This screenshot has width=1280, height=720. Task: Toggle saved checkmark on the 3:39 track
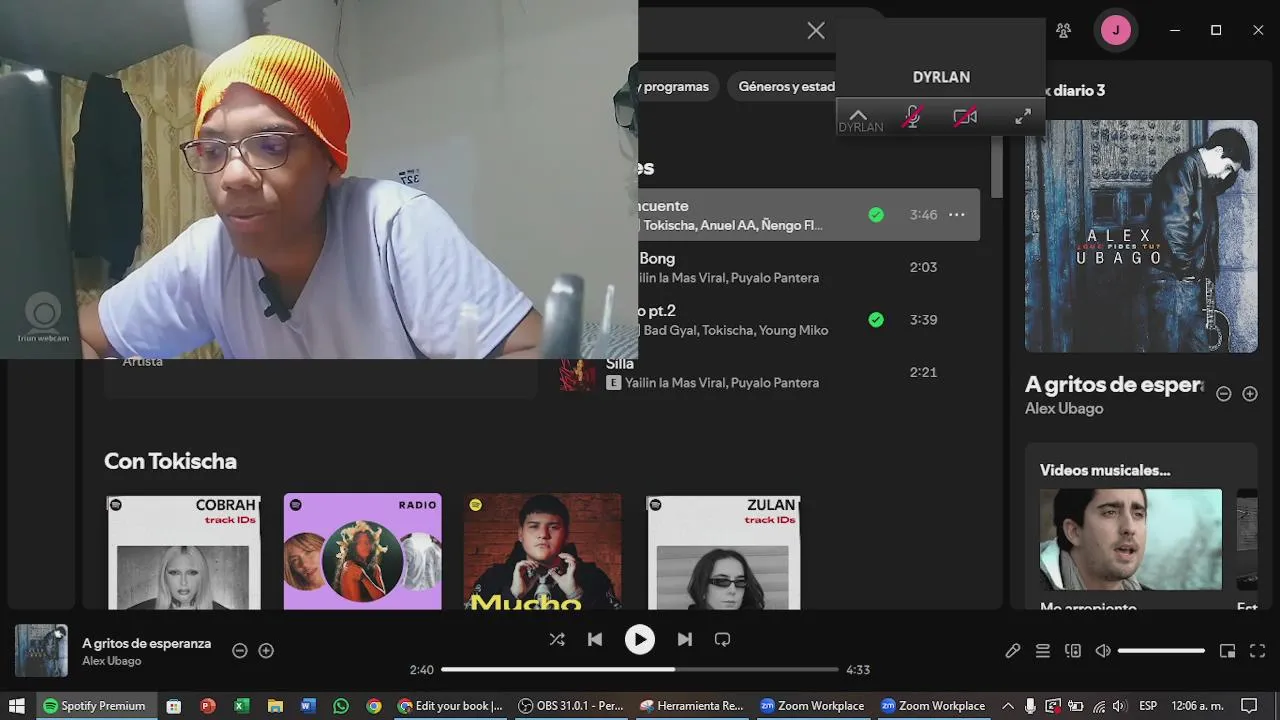pyautogui.click(x=876, y=319)
